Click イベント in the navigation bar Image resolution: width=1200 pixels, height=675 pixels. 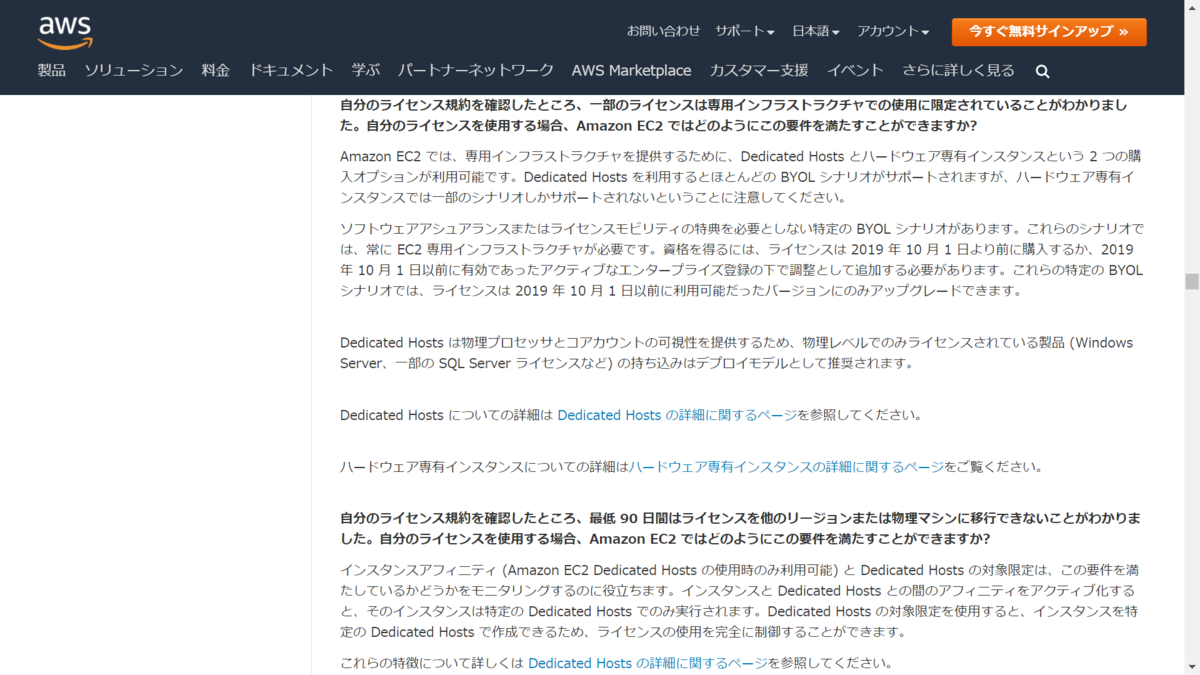click(857, 70)
